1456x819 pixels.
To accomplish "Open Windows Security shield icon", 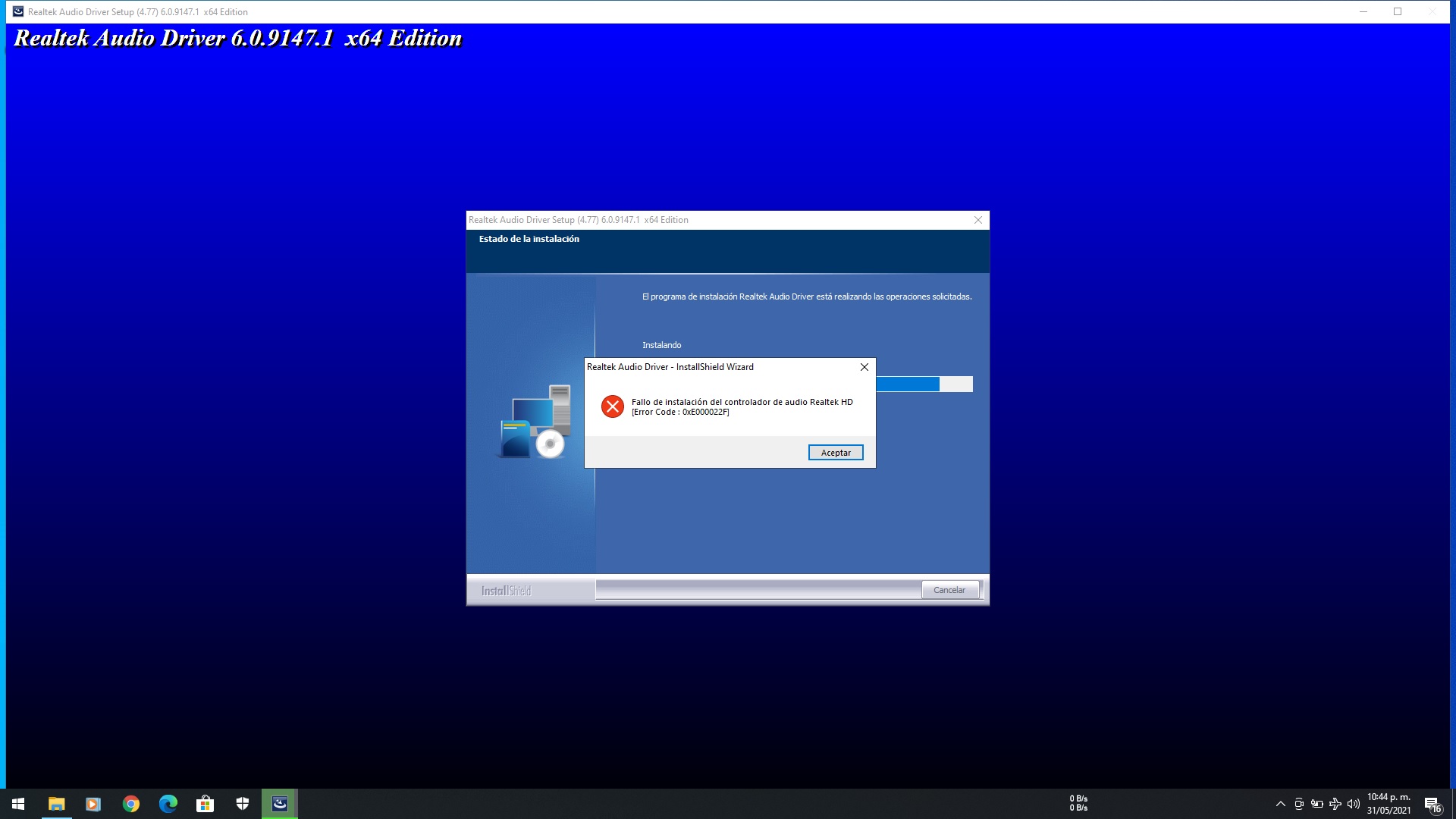I will (243, 804).
